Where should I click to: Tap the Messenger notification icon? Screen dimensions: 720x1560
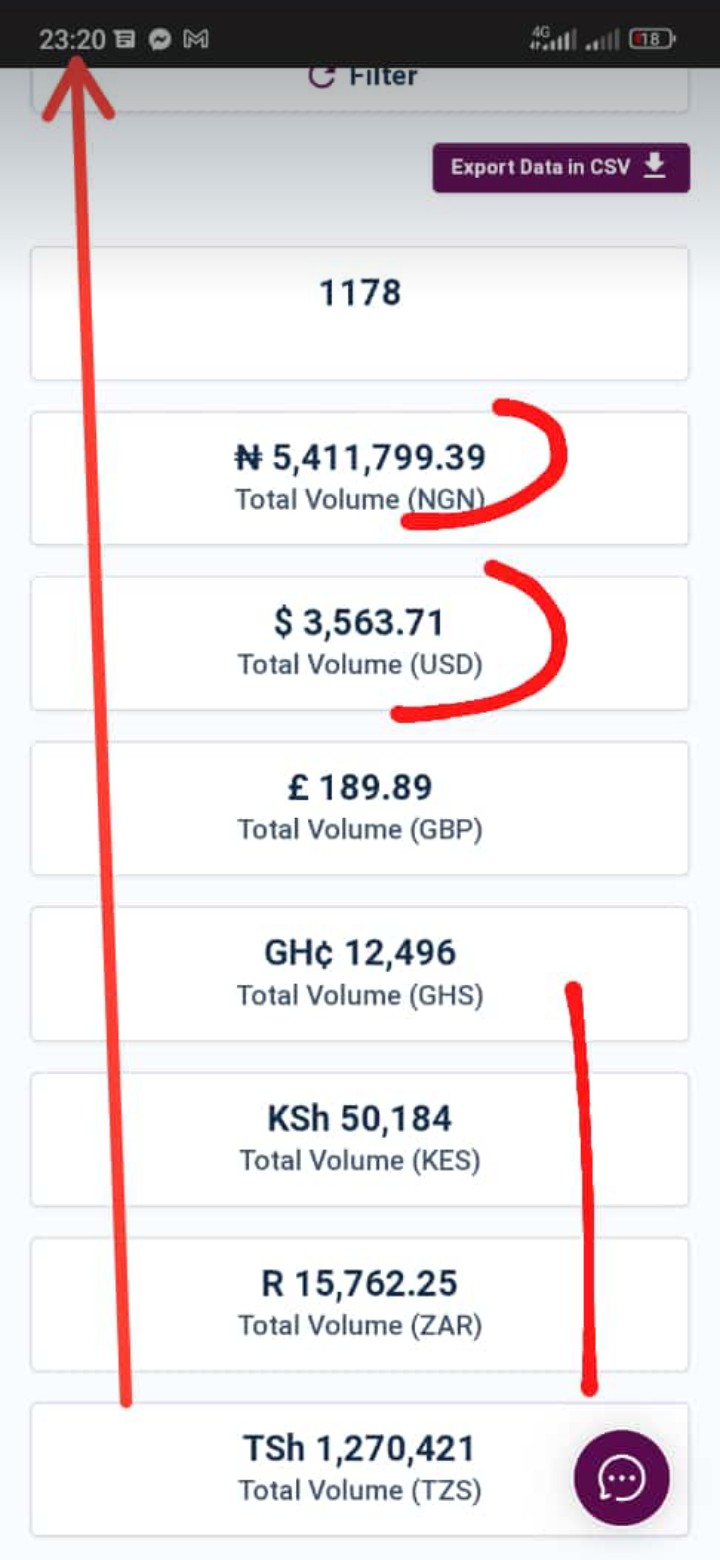coord(160,39)
